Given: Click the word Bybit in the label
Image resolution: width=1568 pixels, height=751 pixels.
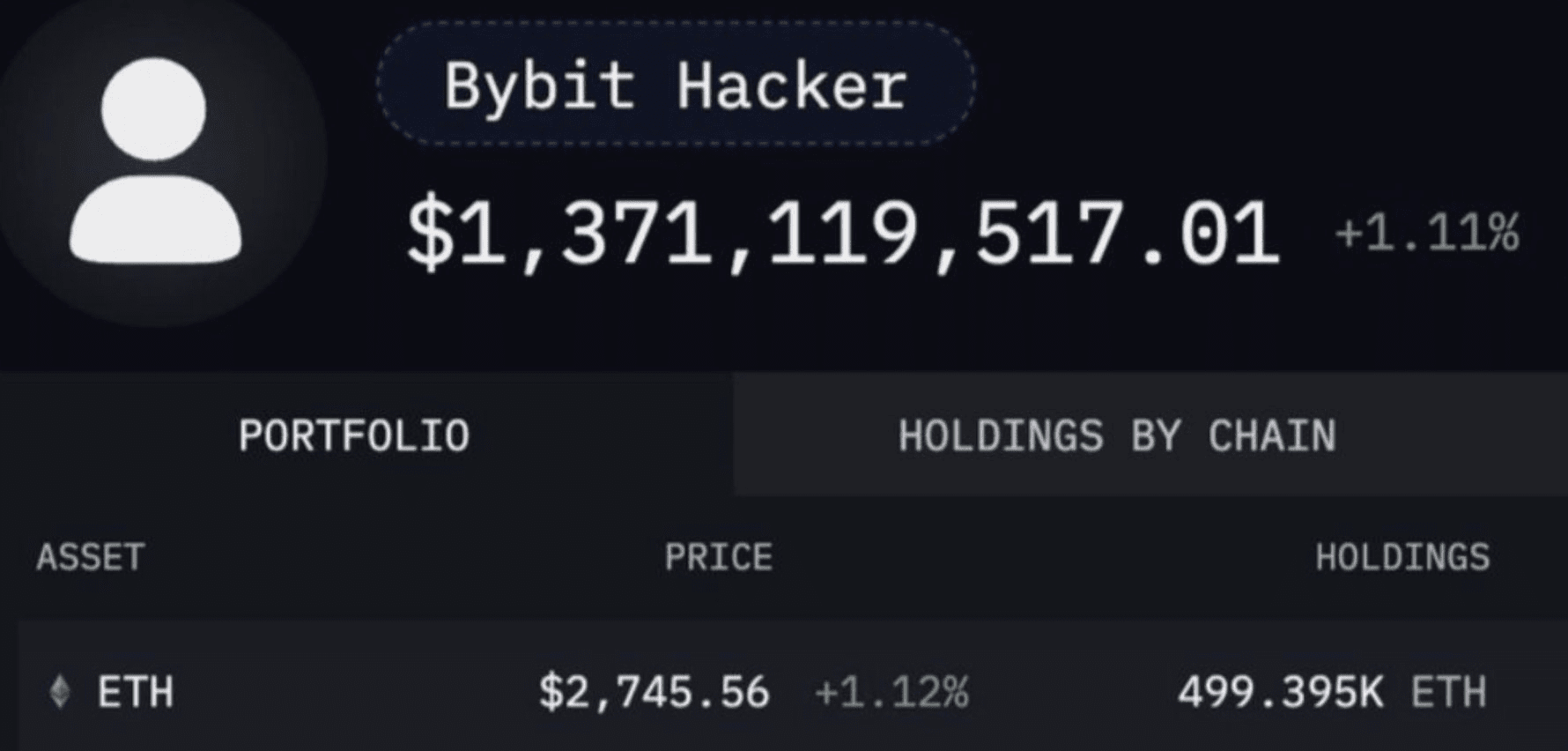Looking at the screenshot, I should (x=539, y=86).
